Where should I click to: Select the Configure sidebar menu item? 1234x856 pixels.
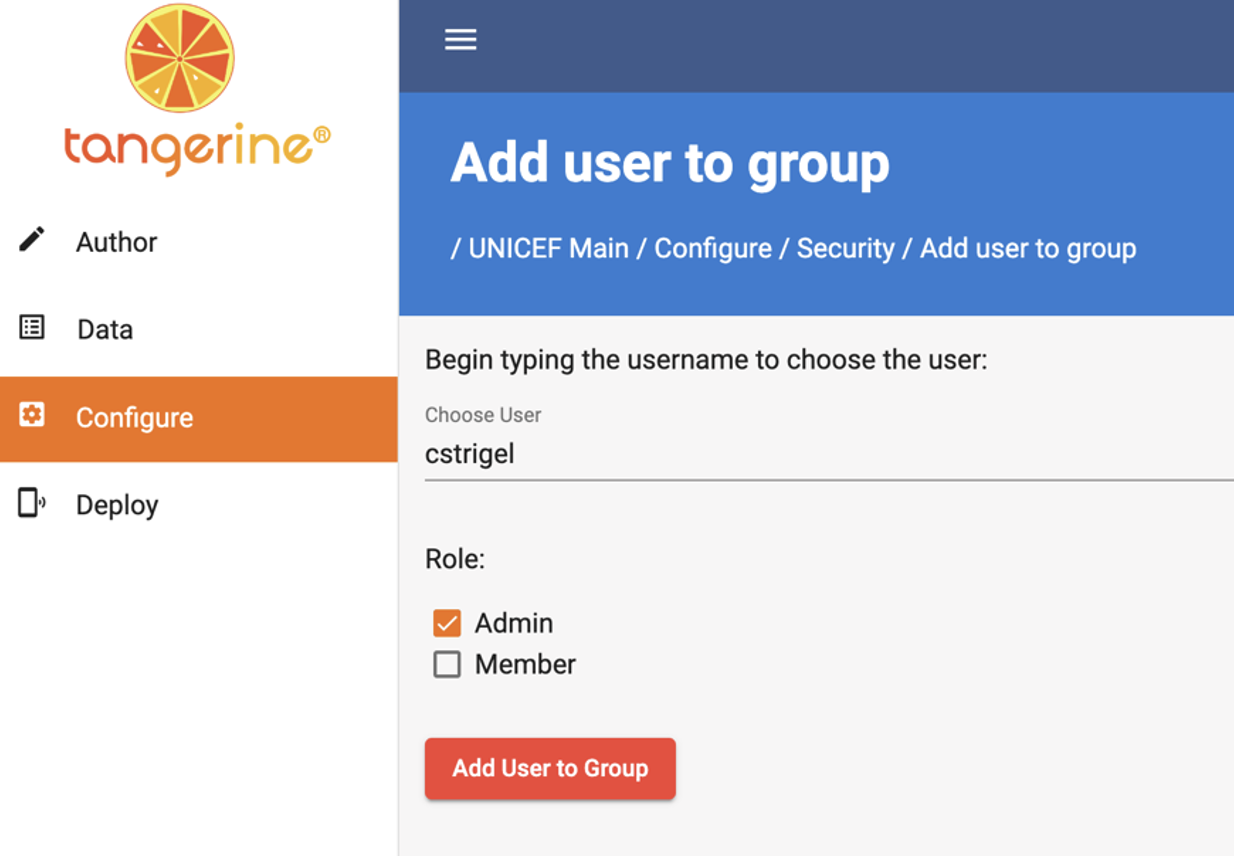click(199, 418)
